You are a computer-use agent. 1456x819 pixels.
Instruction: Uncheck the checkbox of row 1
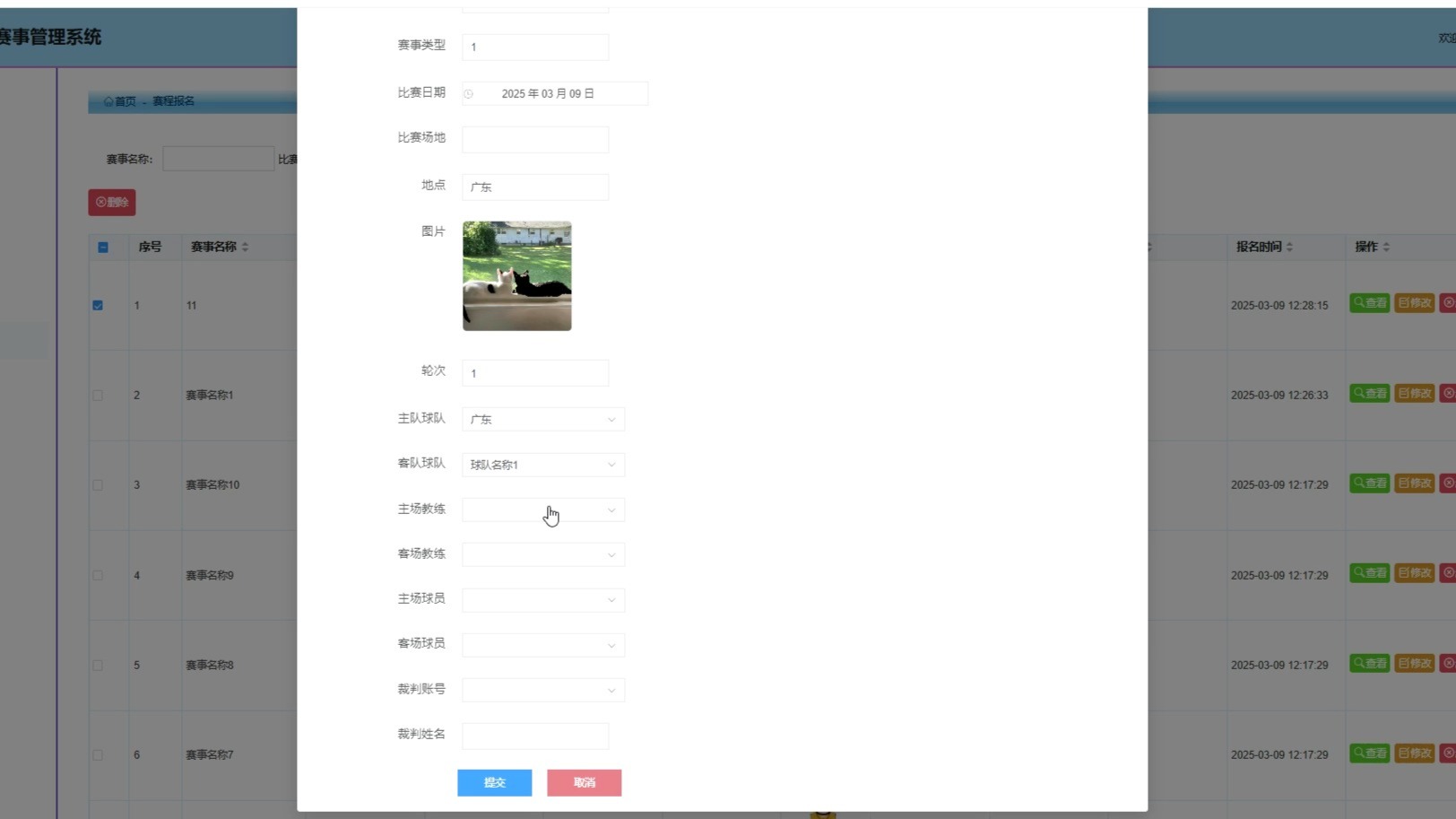tap(98, 305)
